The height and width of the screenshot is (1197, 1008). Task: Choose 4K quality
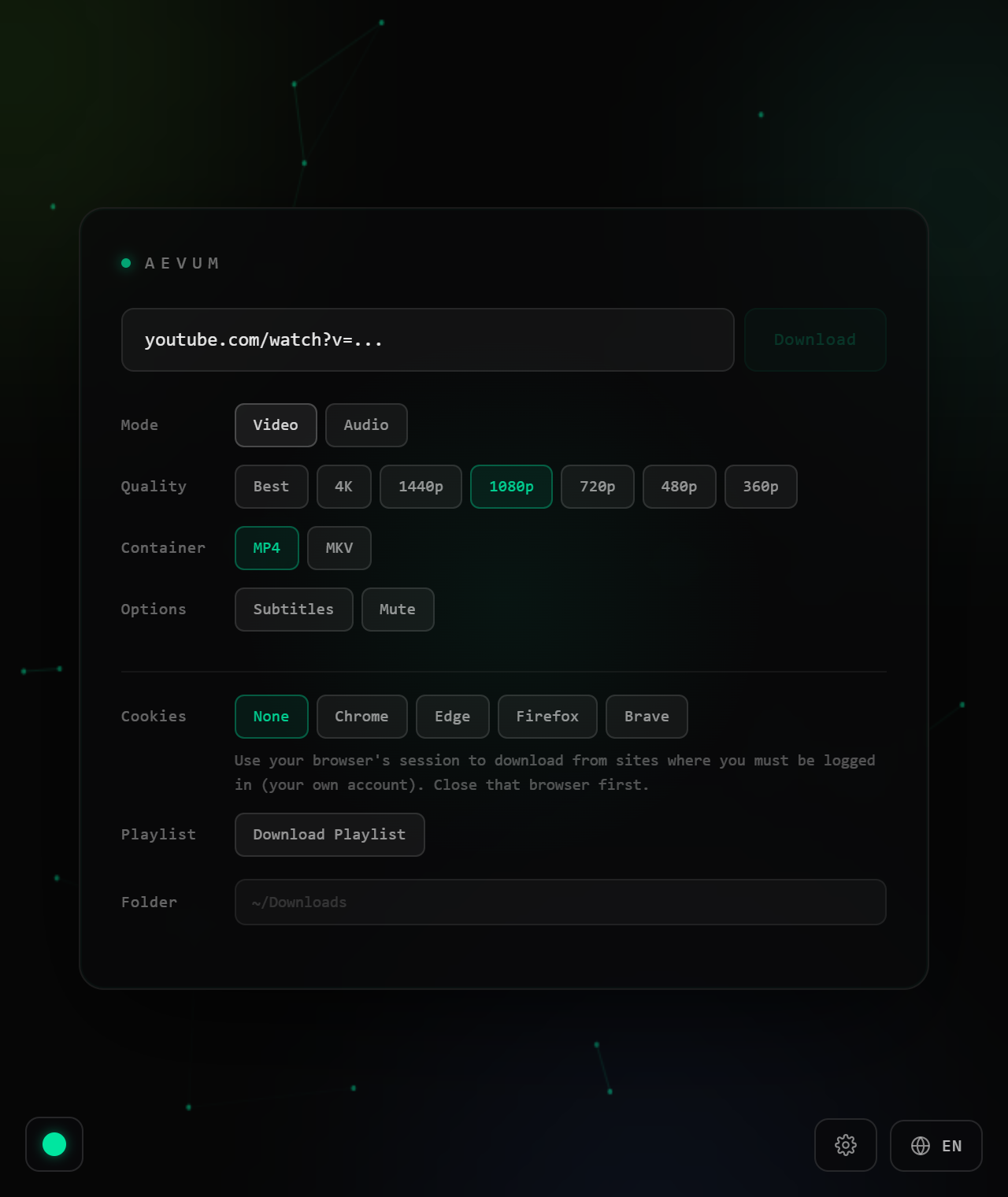343,487
